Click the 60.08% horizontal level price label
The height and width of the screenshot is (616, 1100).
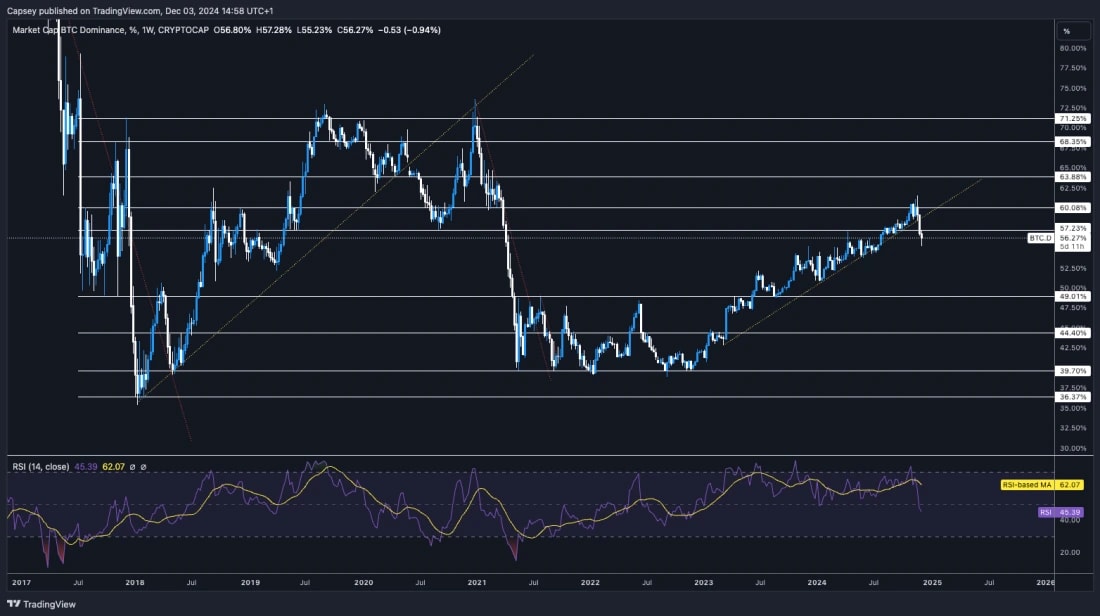1071,207
